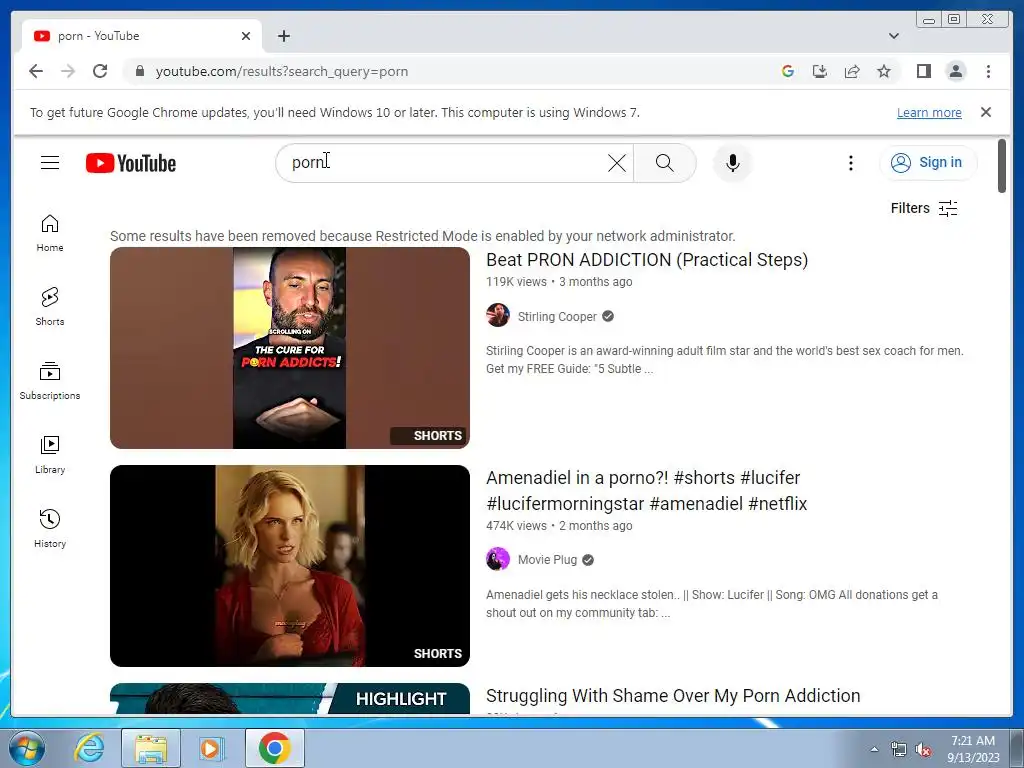
Task: Open the tab search dropdown chevron
Action: pos(893,36)
